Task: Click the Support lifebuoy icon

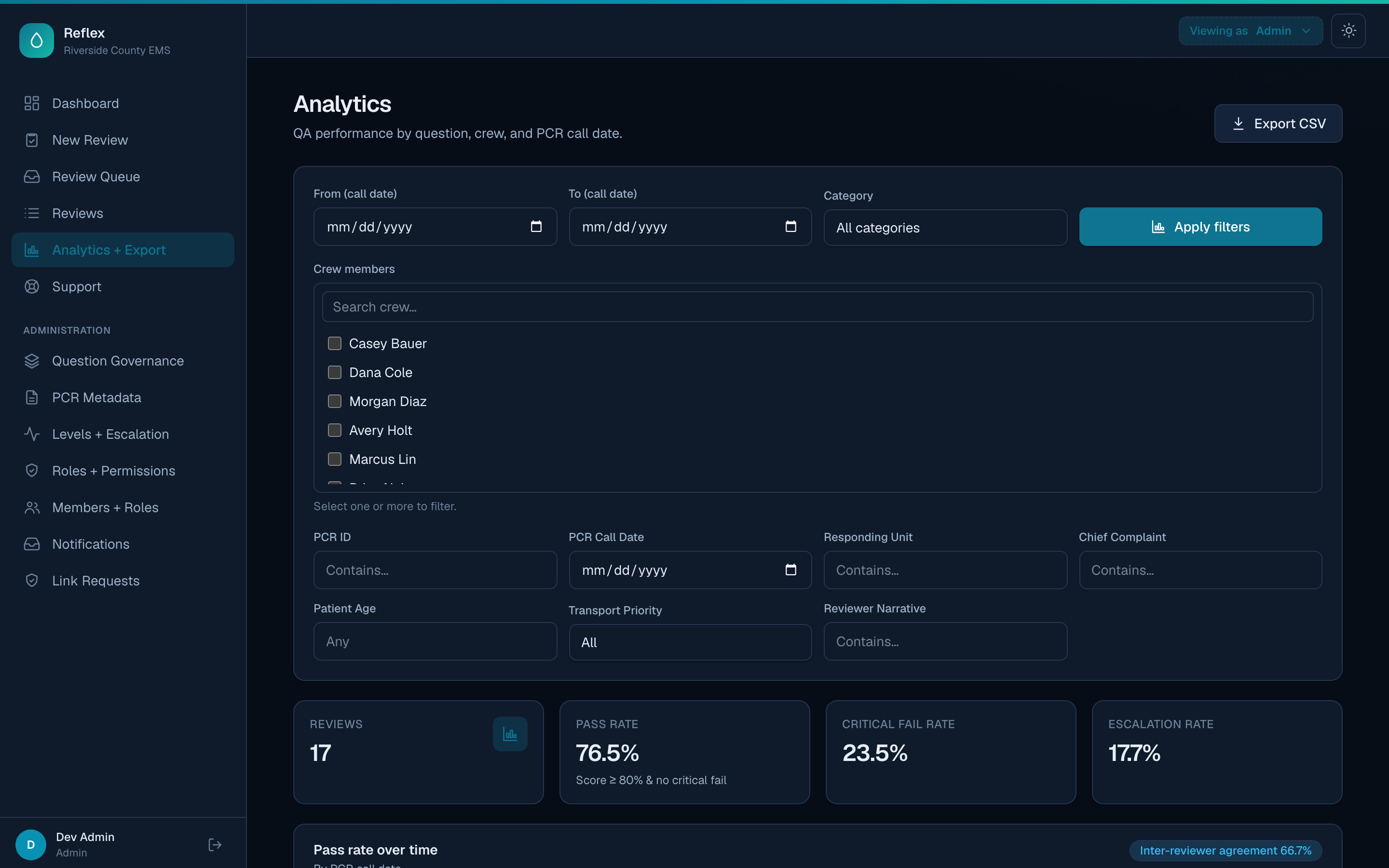Action: coord(31,286)
